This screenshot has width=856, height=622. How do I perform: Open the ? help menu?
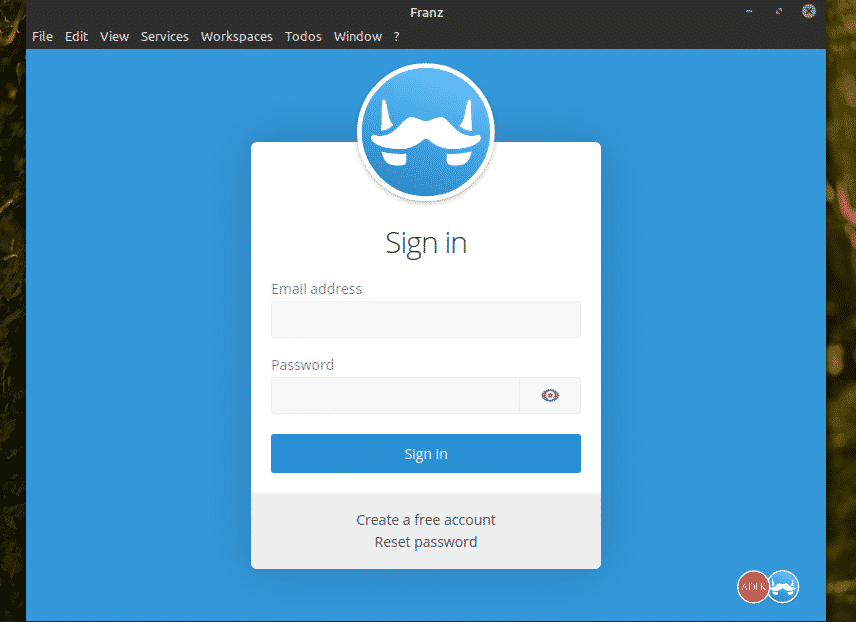pyautogui.click(x=396, y=37)
